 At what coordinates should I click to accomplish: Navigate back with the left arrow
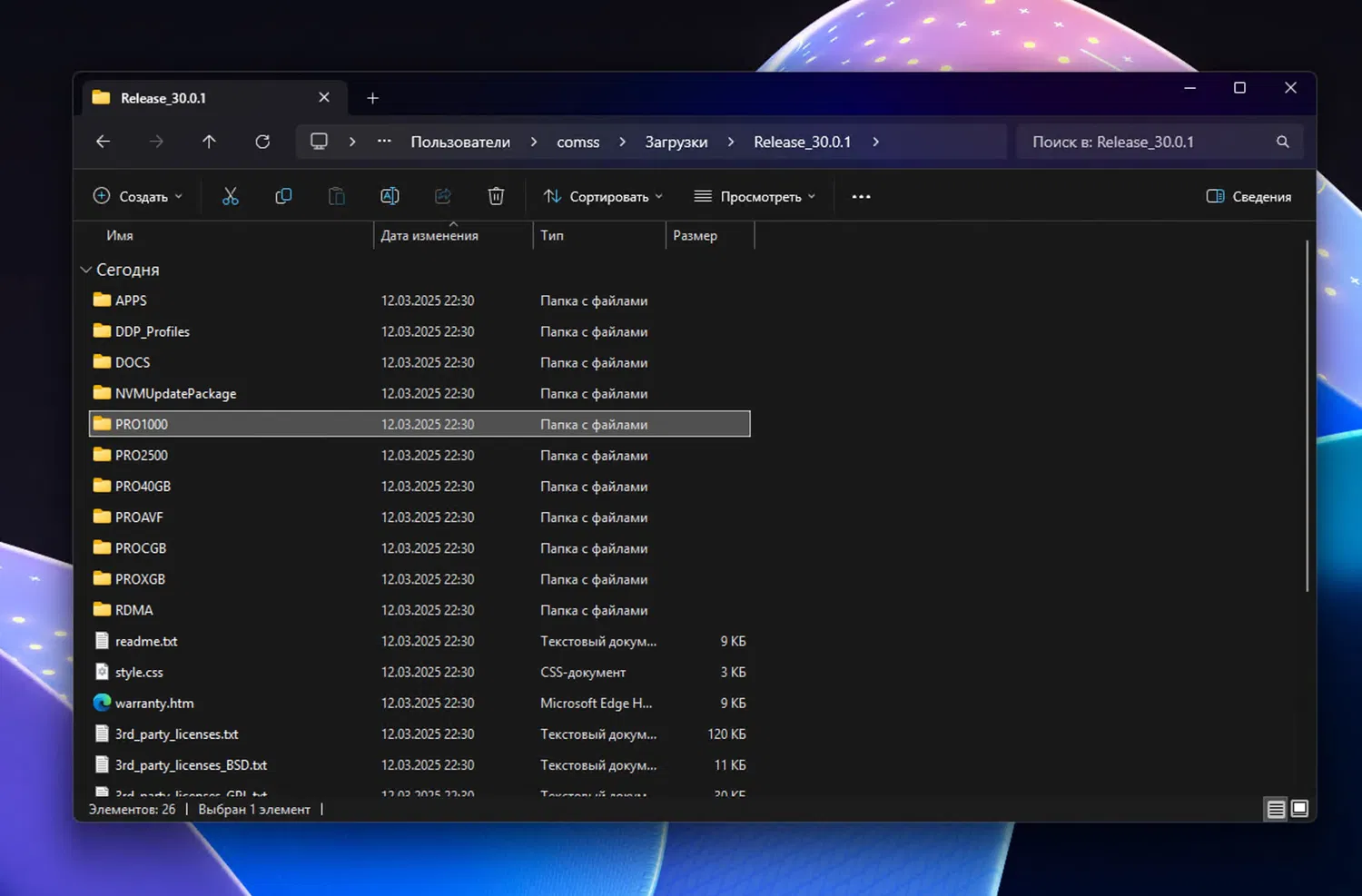(103, 142)
